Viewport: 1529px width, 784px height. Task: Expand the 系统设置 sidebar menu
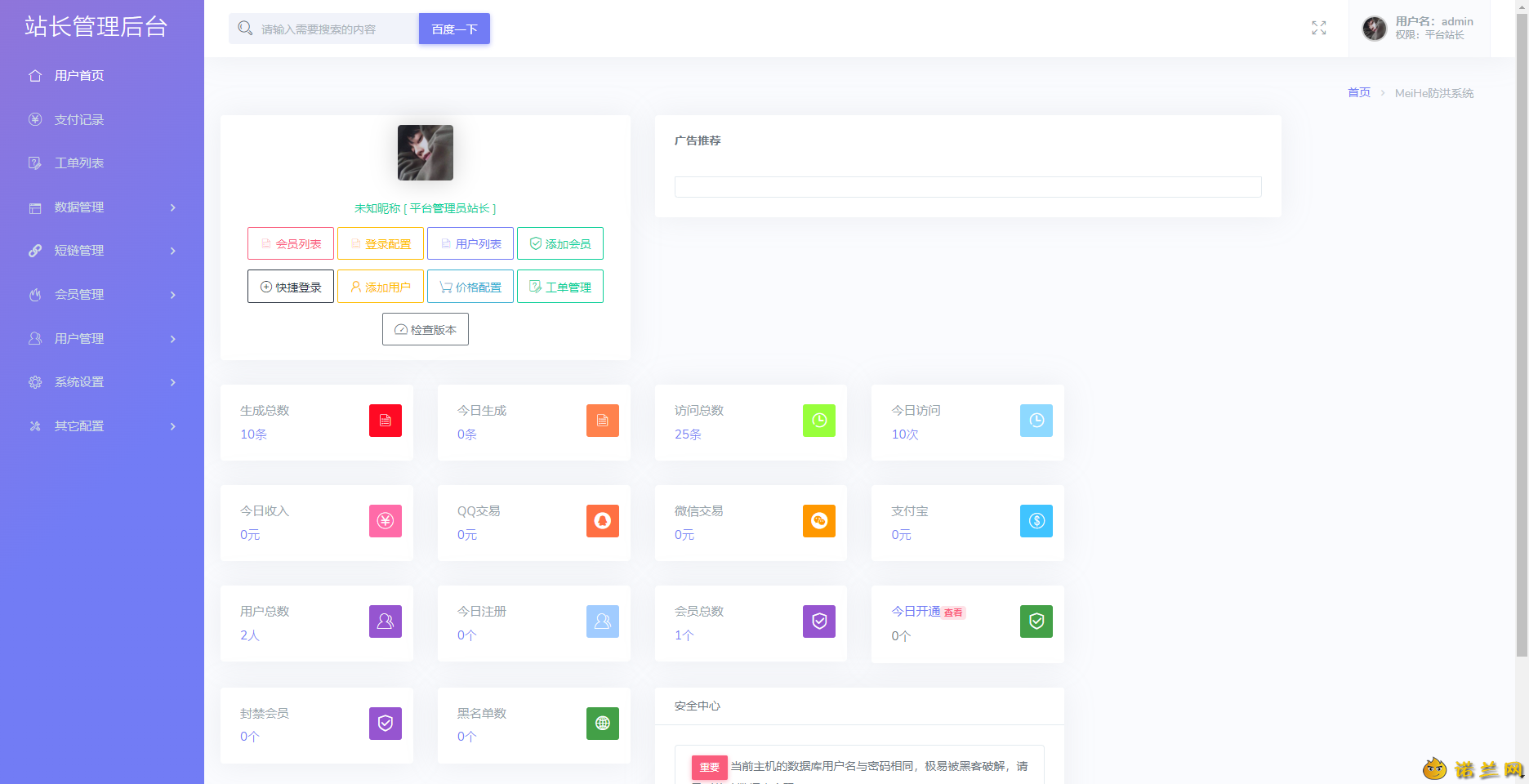102,382
